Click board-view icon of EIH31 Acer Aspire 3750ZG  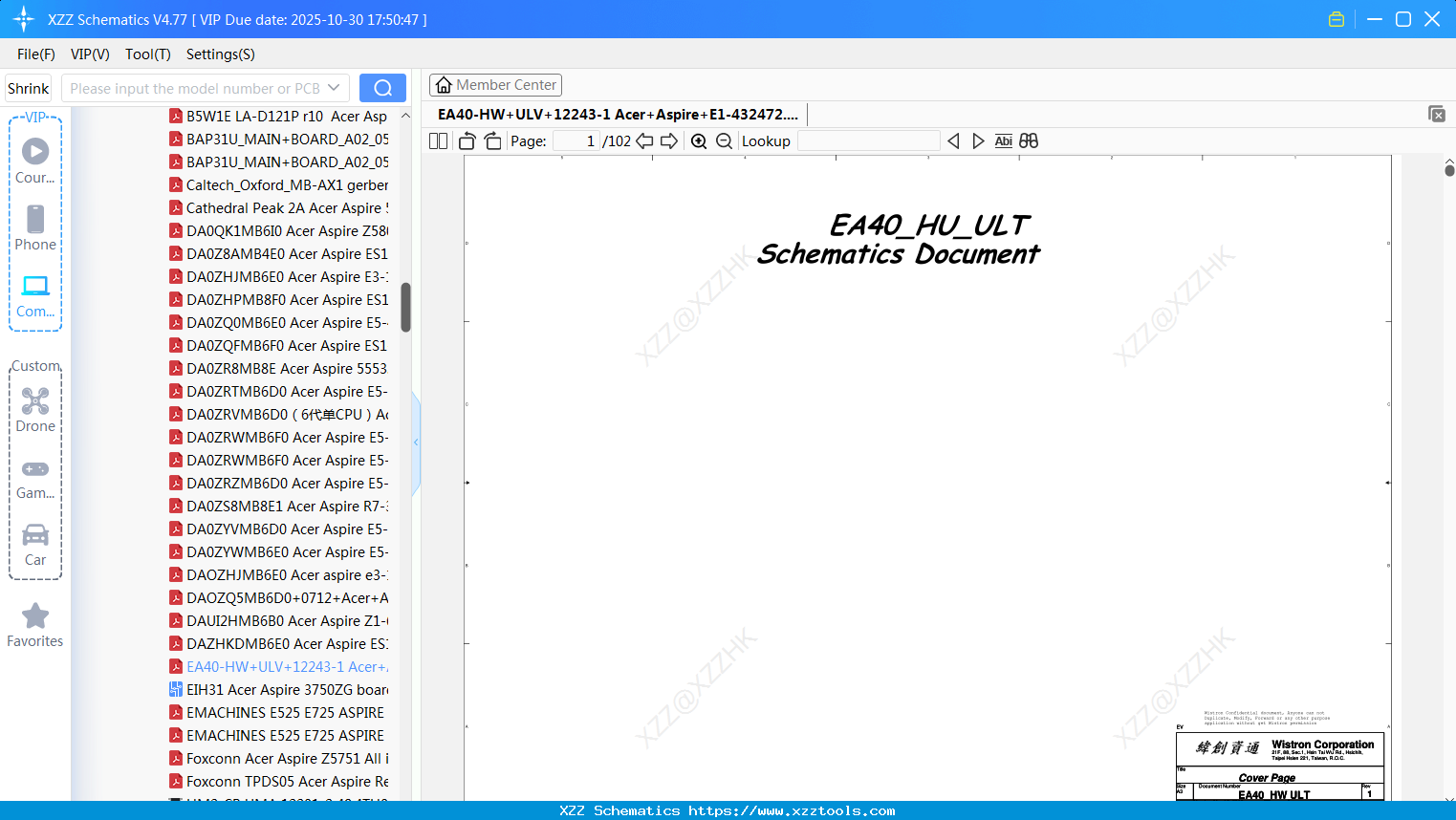click(176, 689)
